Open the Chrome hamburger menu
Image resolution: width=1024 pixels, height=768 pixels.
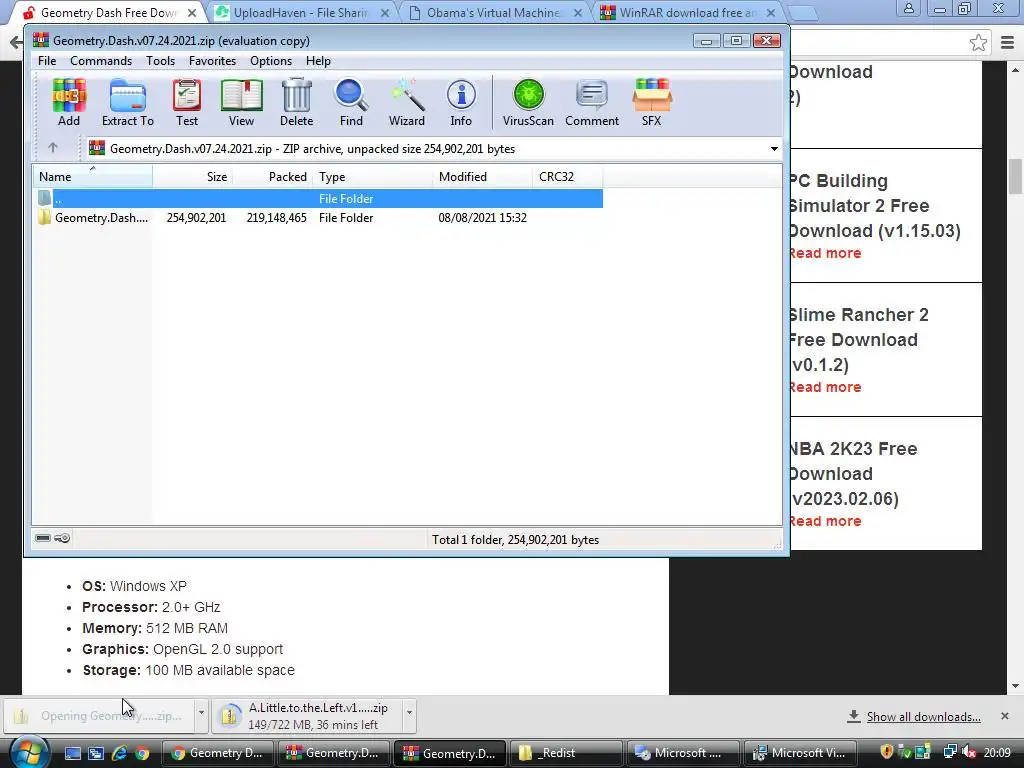1008,43
